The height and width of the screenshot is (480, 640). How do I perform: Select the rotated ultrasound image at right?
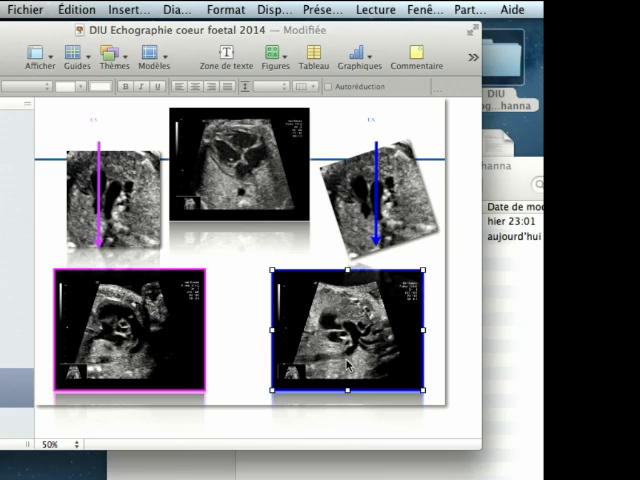click(379, 200)
